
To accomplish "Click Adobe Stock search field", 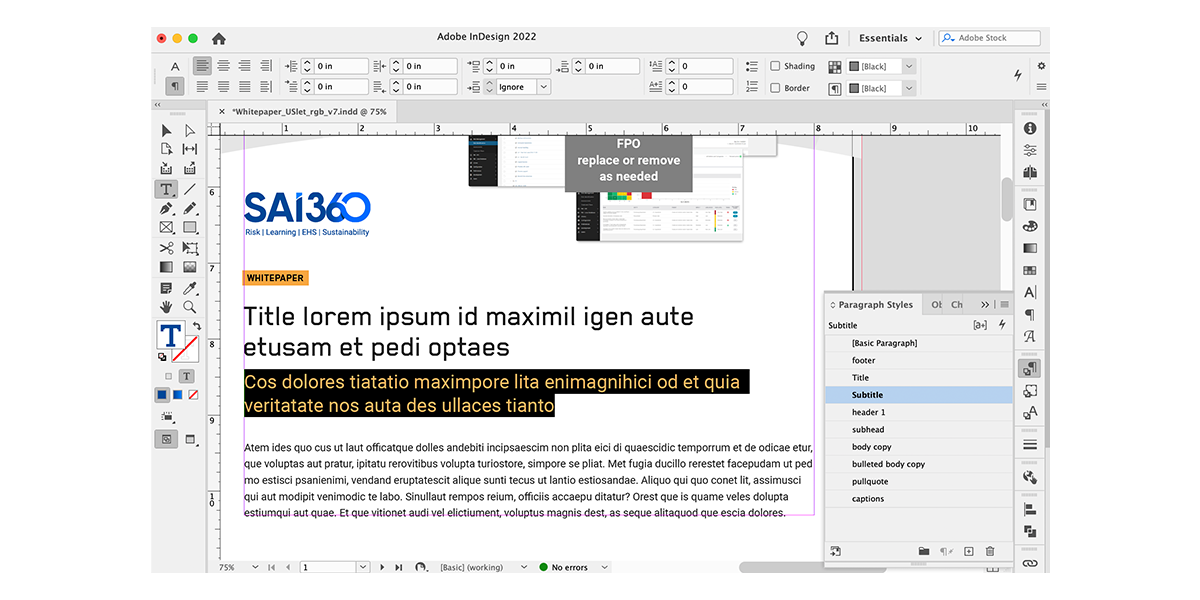I will coord(989,38).
